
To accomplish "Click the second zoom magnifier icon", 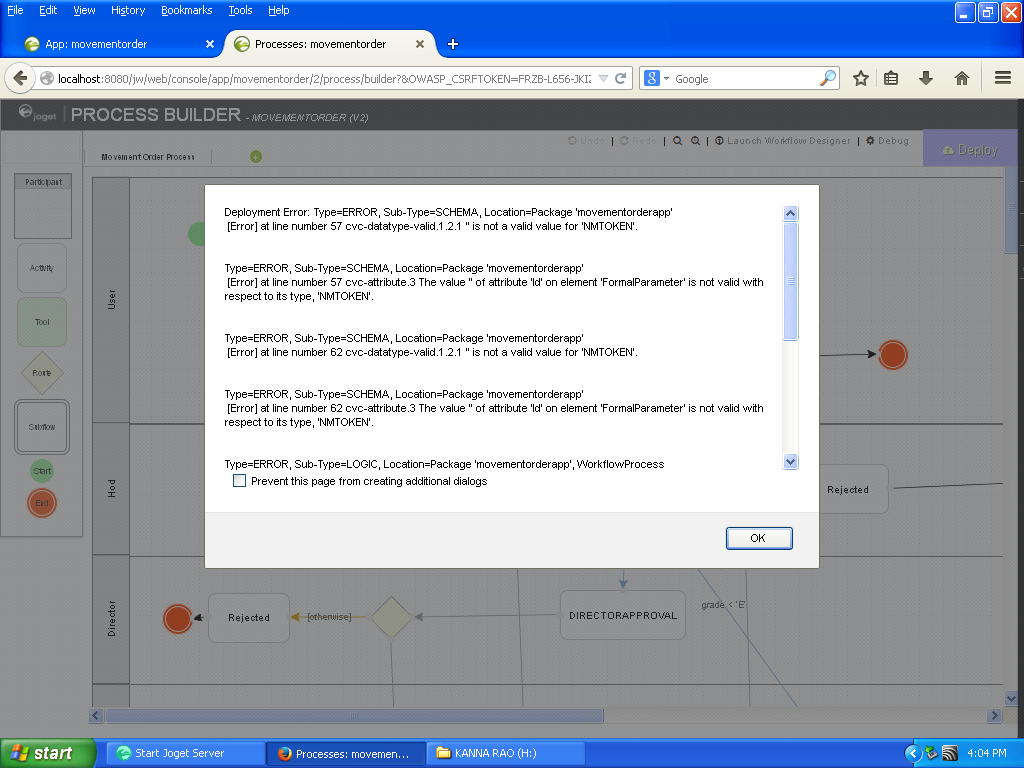I will (696, 140).
